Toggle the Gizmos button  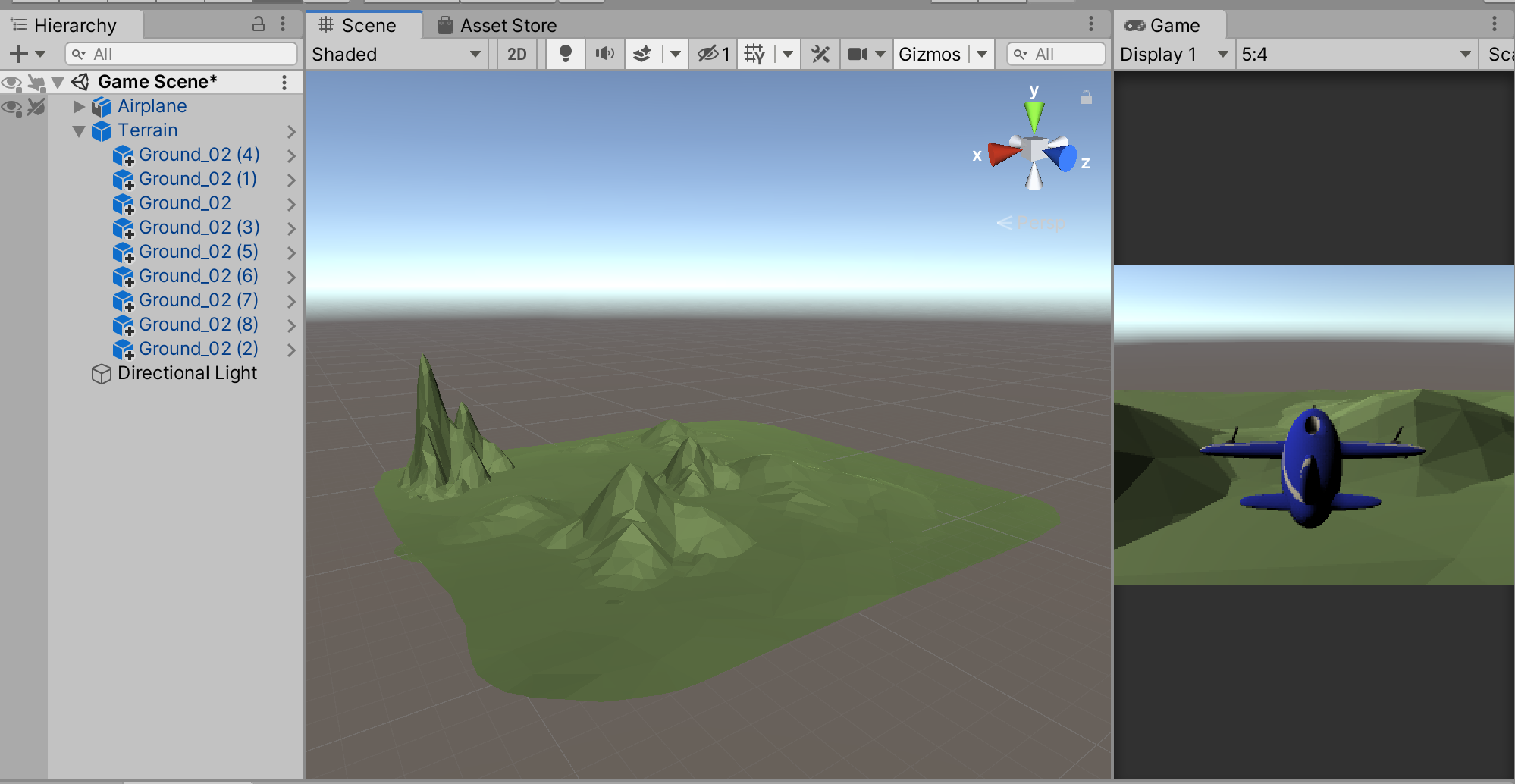(930, 54)
